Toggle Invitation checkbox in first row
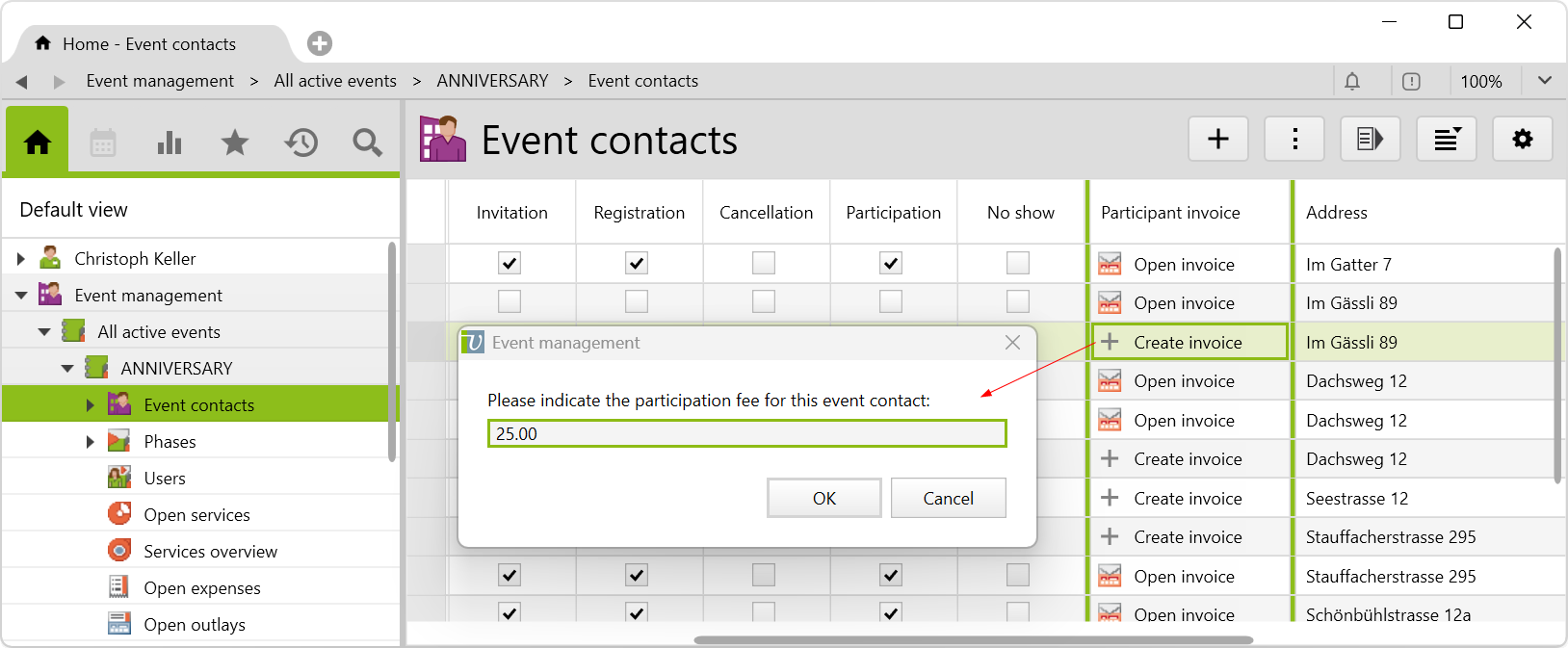1568x648 pixels. (x=510, y=263)
